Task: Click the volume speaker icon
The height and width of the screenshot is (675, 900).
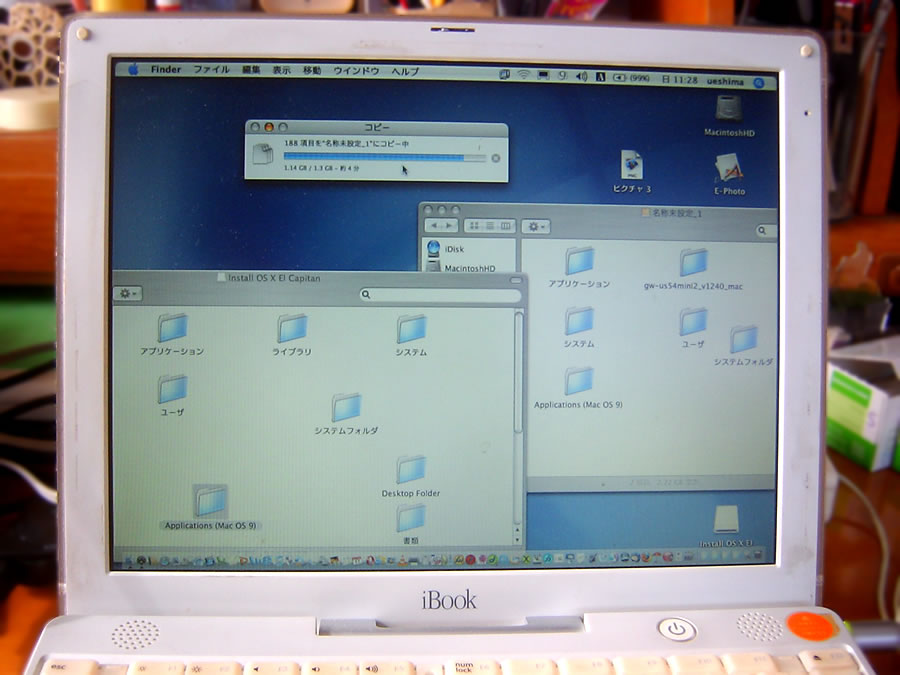Action: (x=581, y=76)
